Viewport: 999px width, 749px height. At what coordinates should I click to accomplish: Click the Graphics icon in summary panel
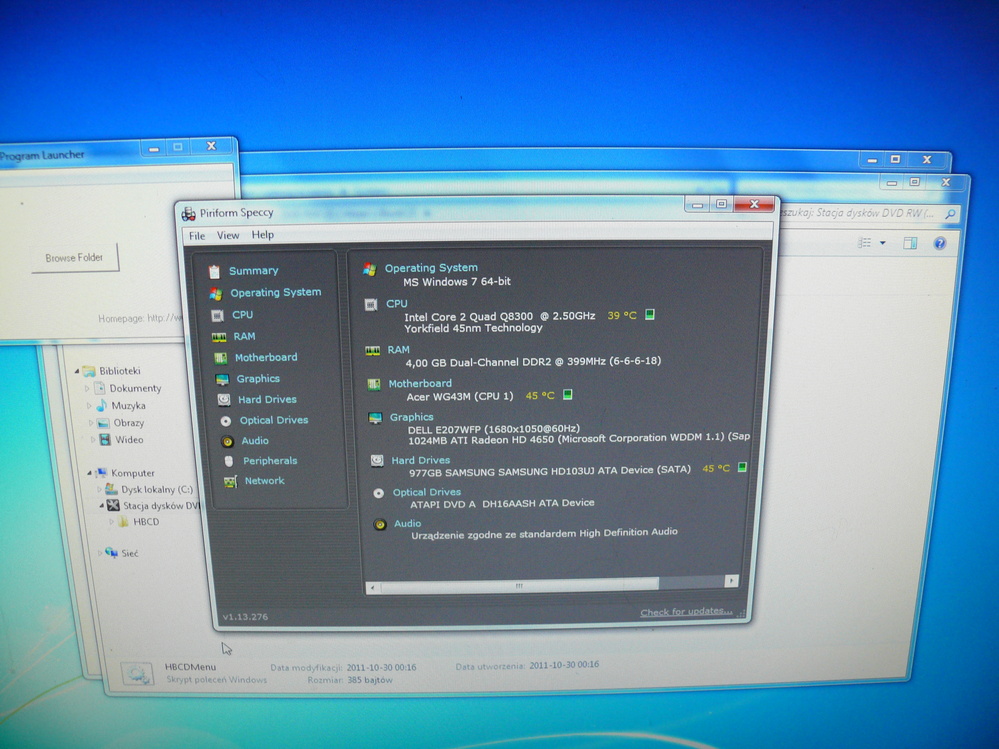[x=375, y=418]
